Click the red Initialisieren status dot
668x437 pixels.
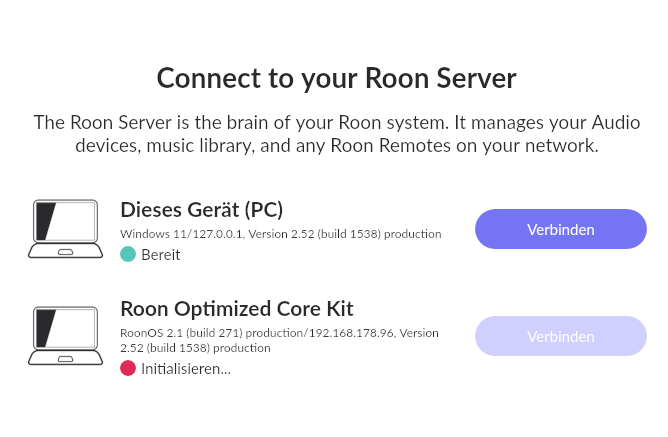(128, 368)
